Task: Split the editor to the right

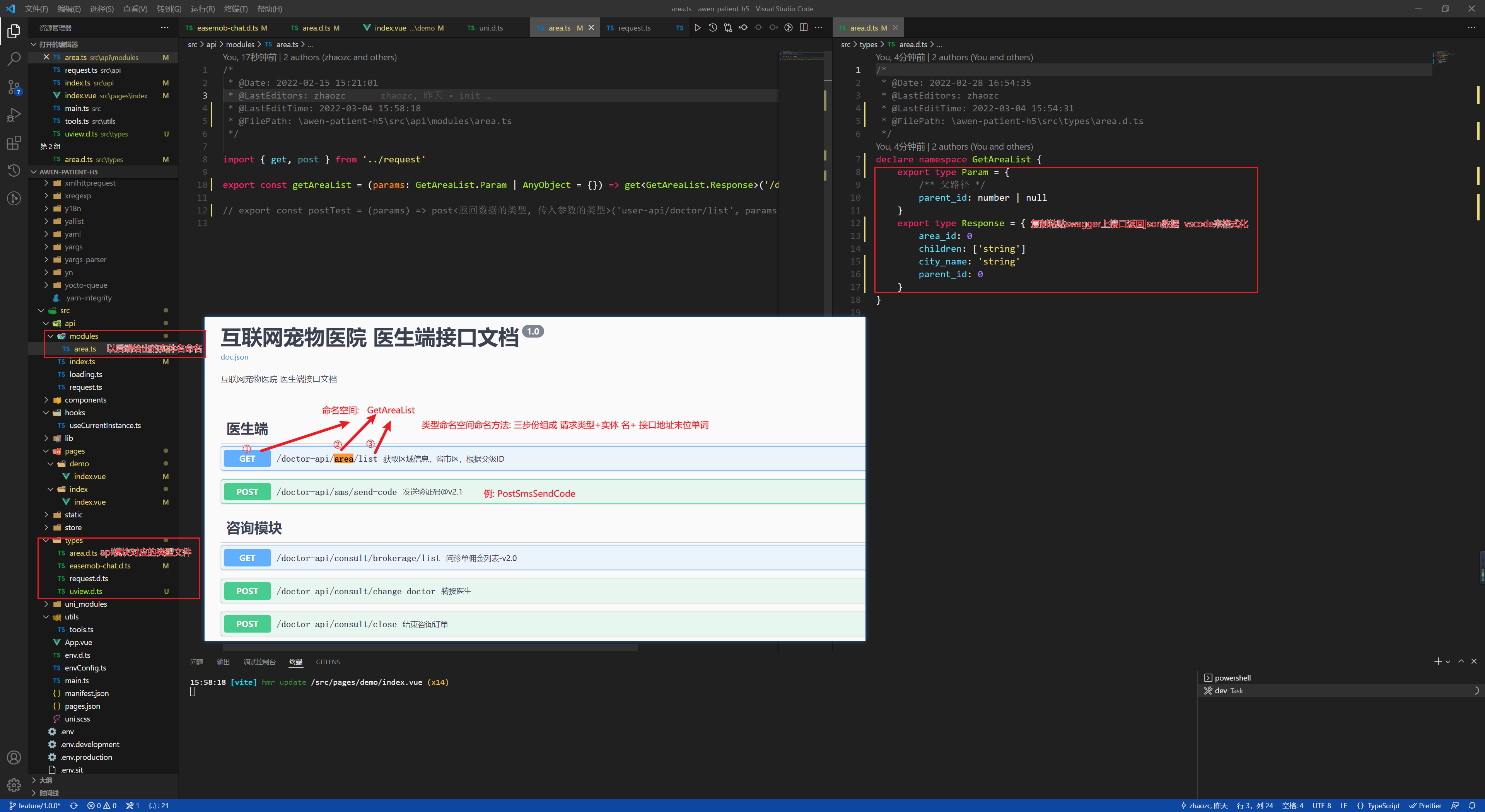Action: 804,28
